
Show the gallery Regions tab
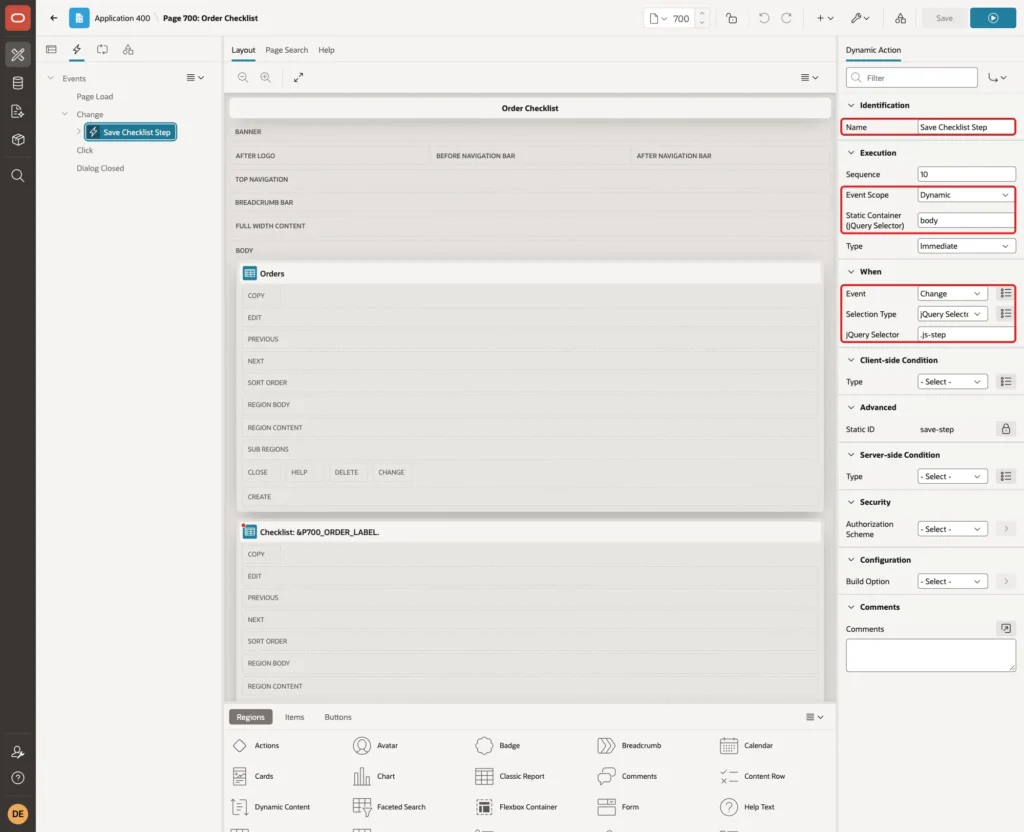(250, 717)
